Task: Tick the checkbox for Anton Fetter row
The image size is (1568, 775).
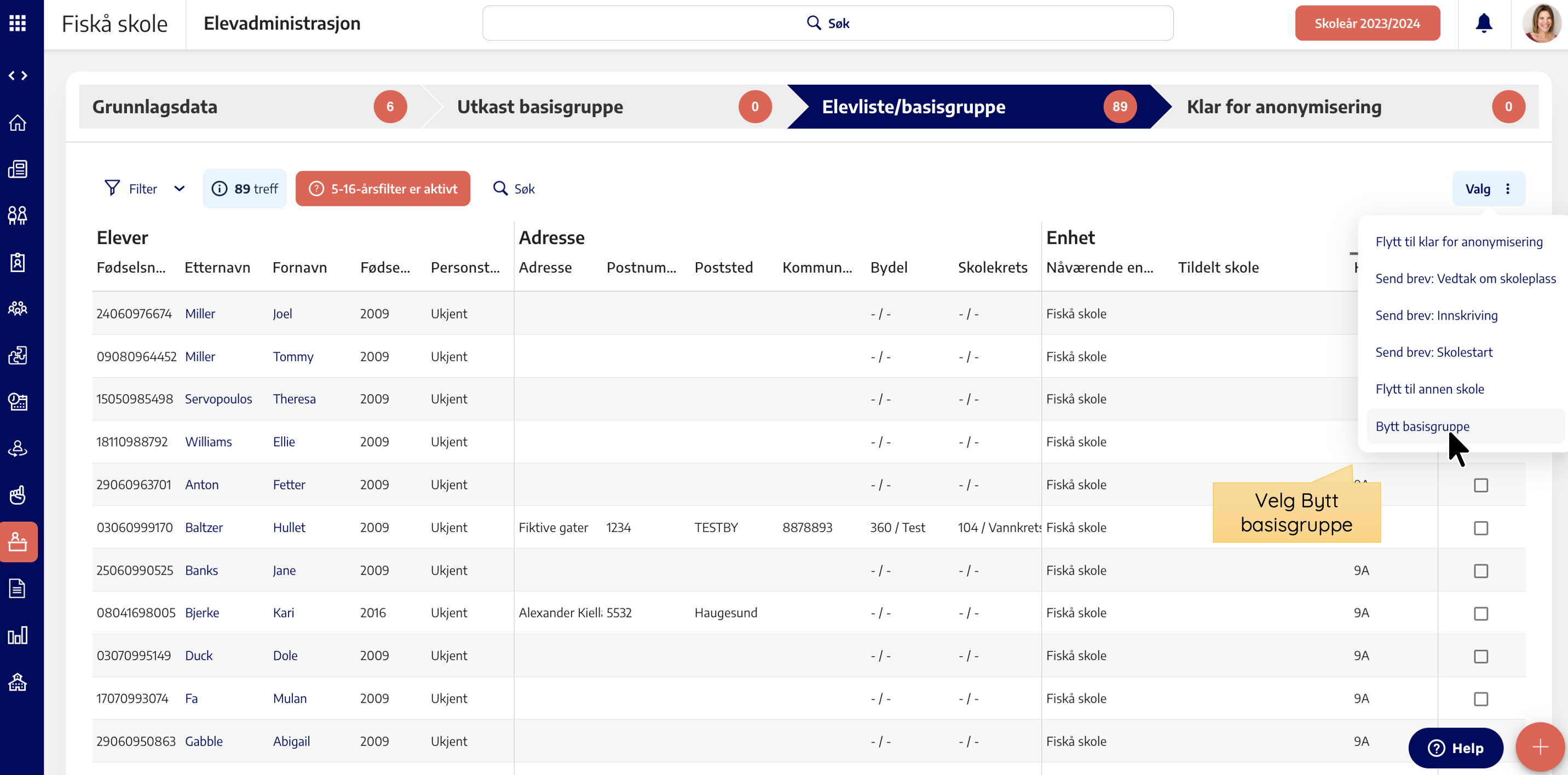Action: click(x=1480, y=485)
